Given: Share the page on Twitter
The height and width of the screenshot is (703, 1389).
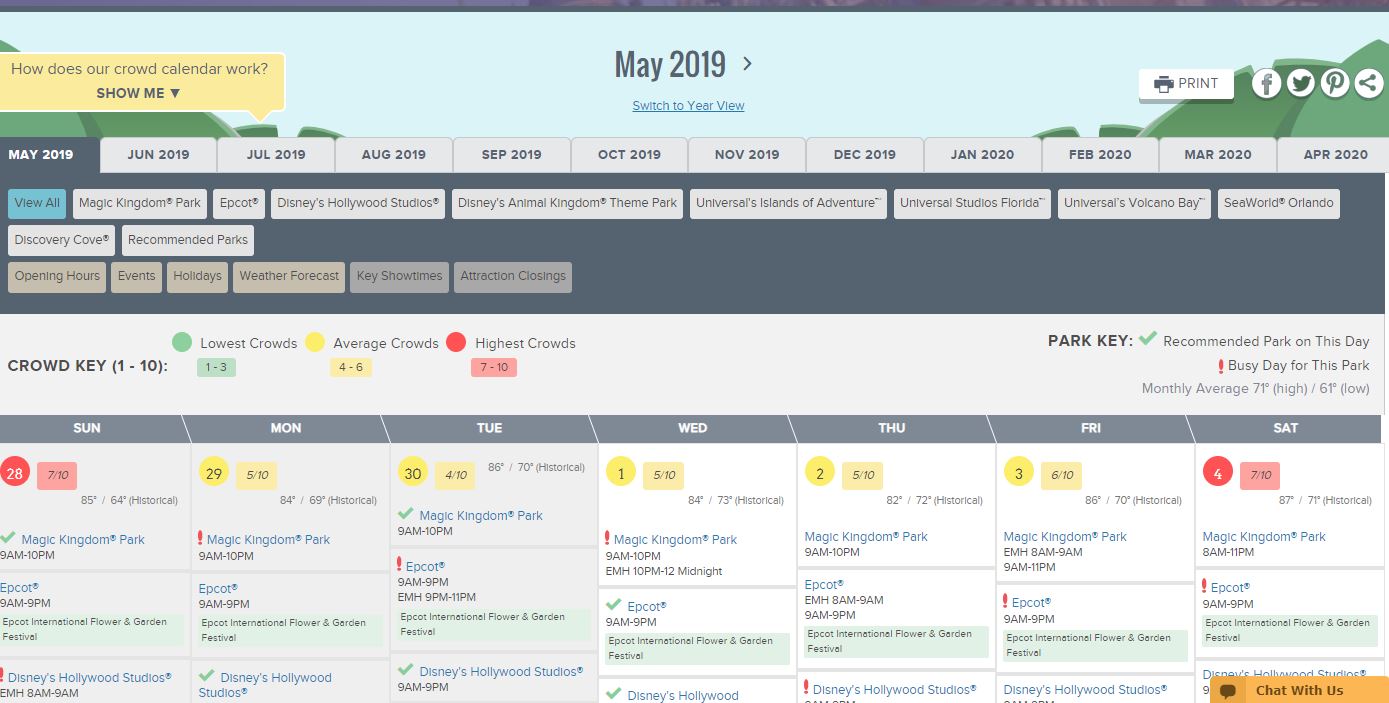Looking at the screenshot, I should click(1300, 84).
